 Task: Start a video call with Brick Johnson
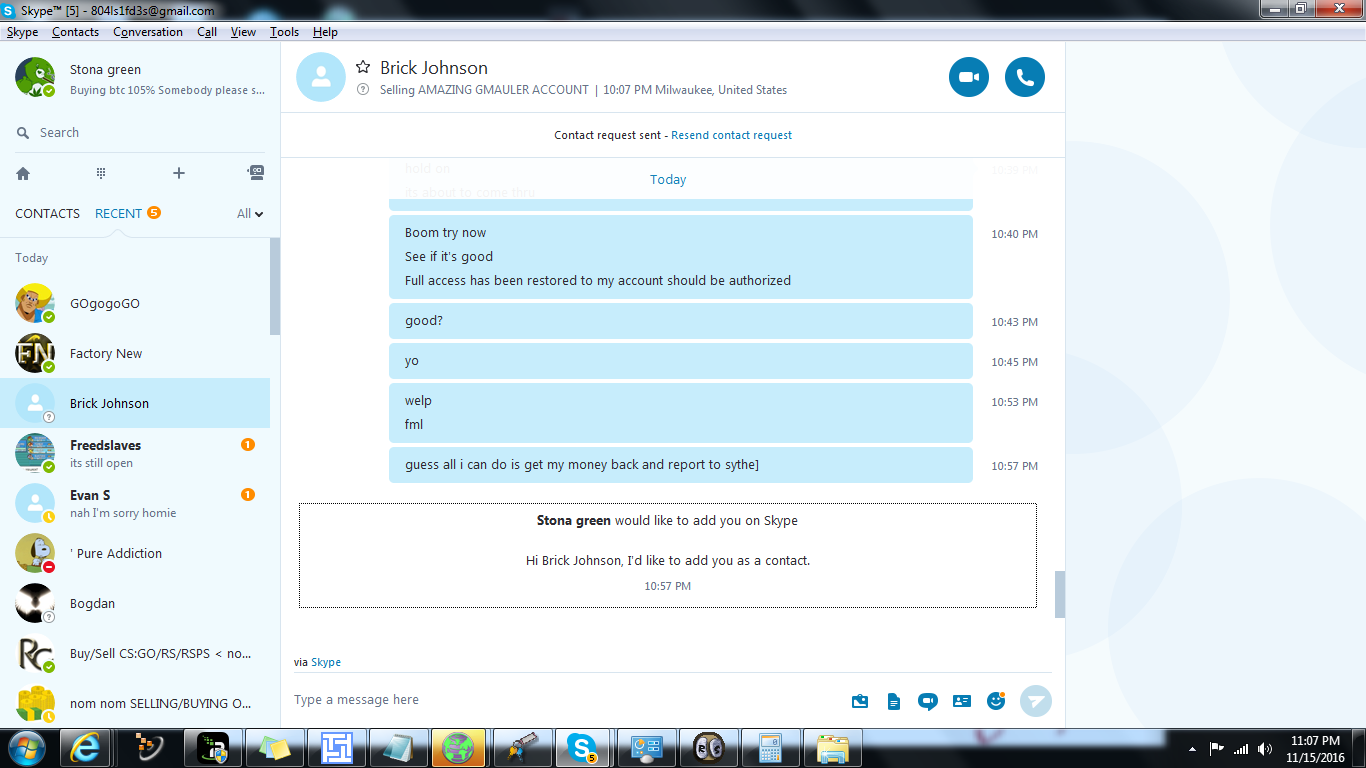coord(968,77)
